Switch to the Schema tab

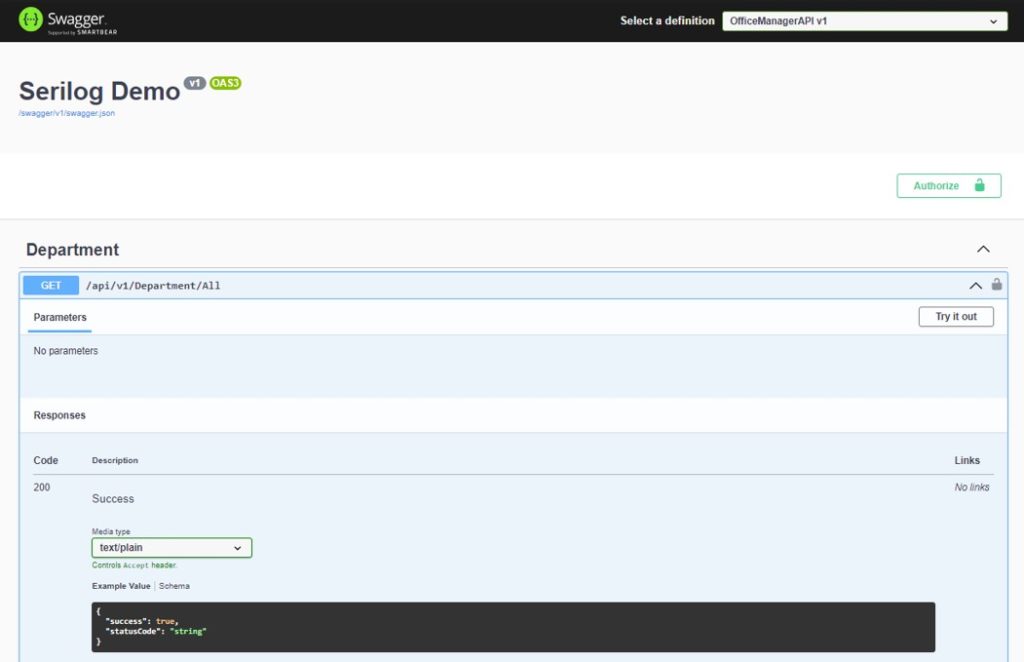pyautogui.click(x=174, y=586)
